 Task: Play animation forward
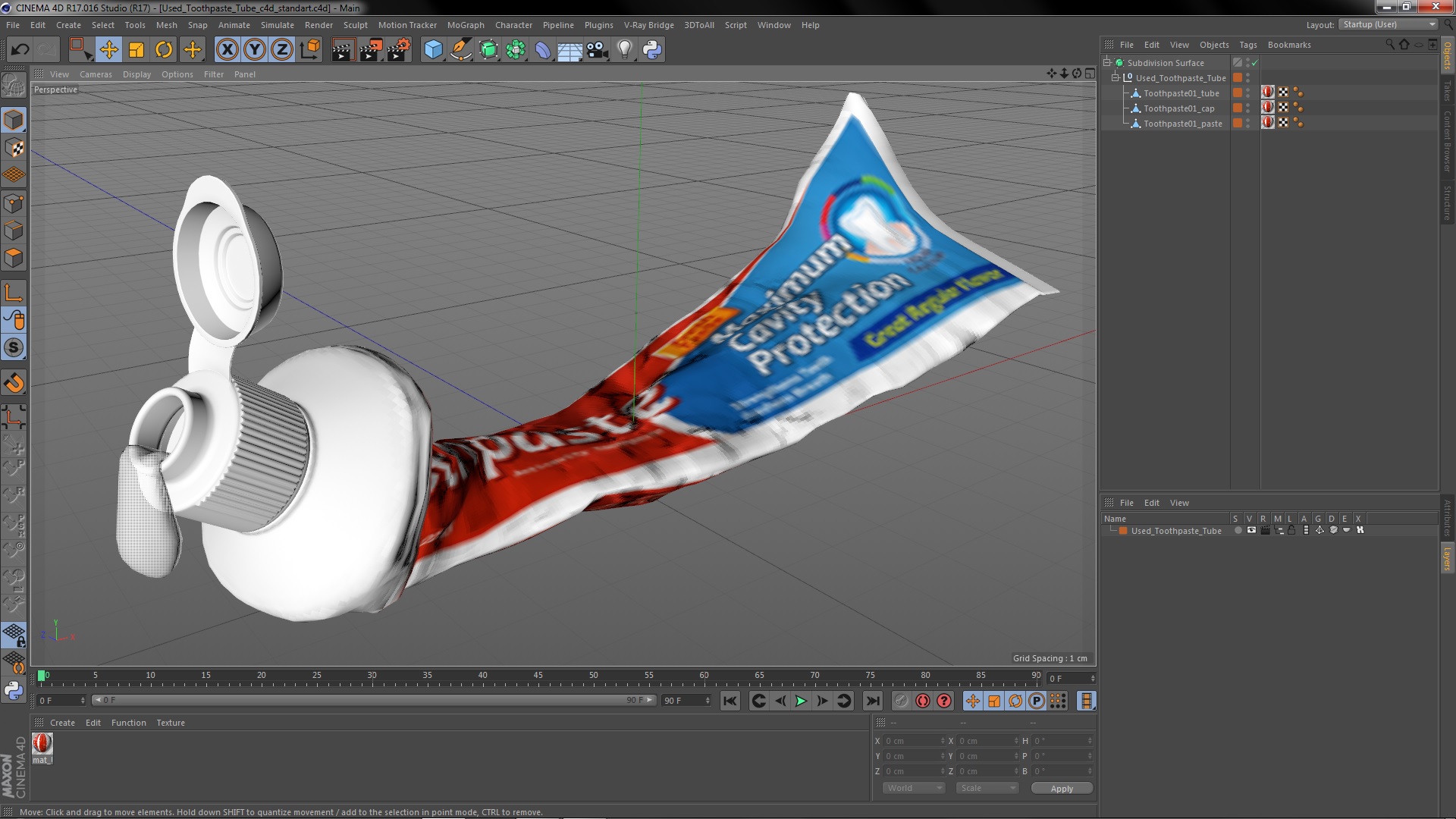pos(801,701)
